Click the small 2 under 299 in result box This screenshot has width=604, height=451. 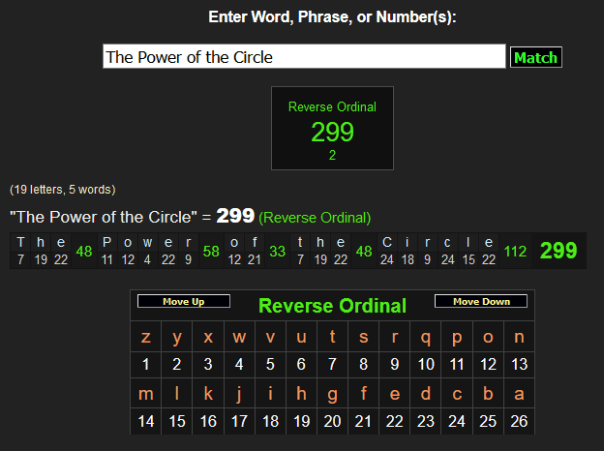coord(332,154)
